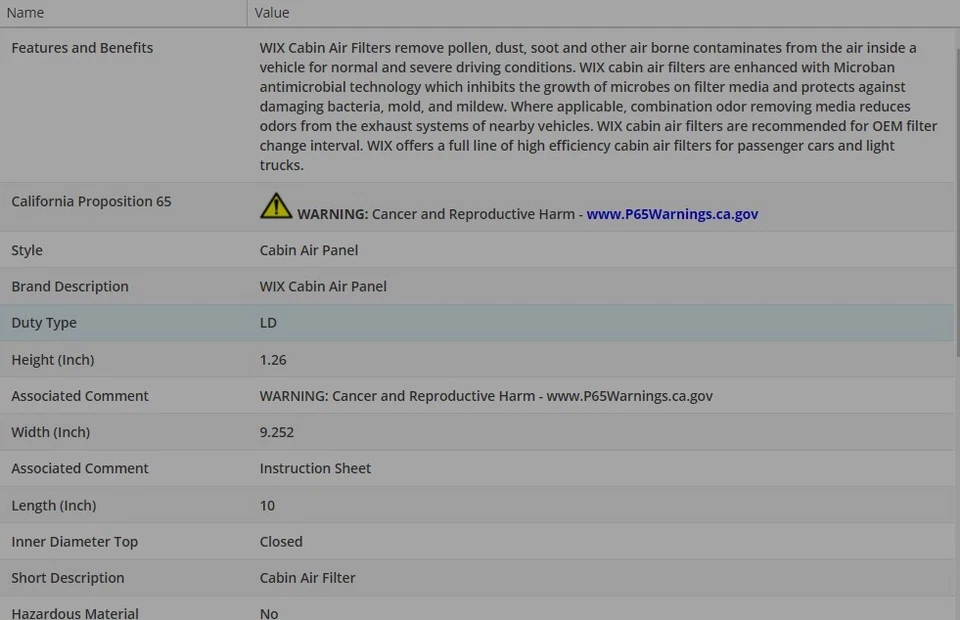Select the Length (Inch) row label
The width and height of the screenshot is (960, 620).
click(x=53, y=505)
